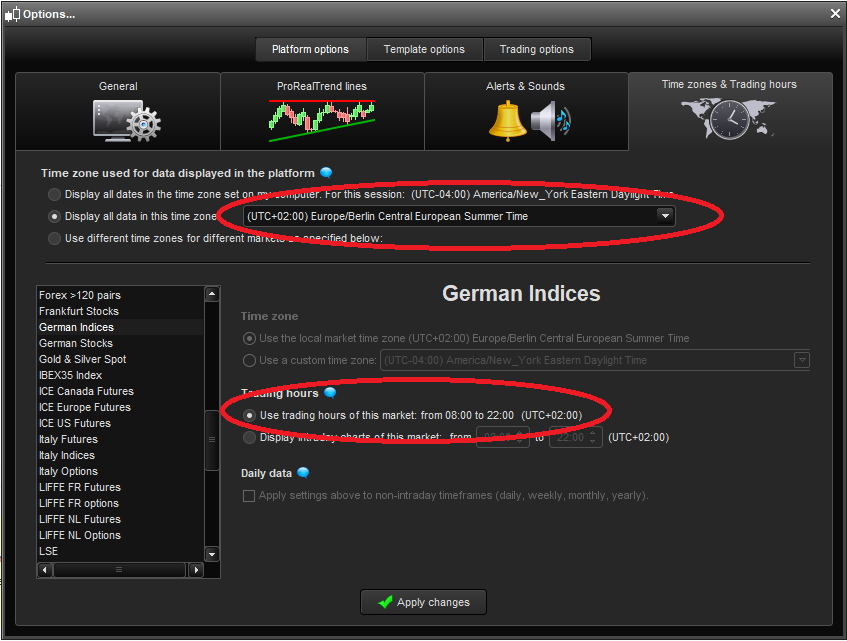Click the market list horizontal scrollbar handle

point(119,570)
